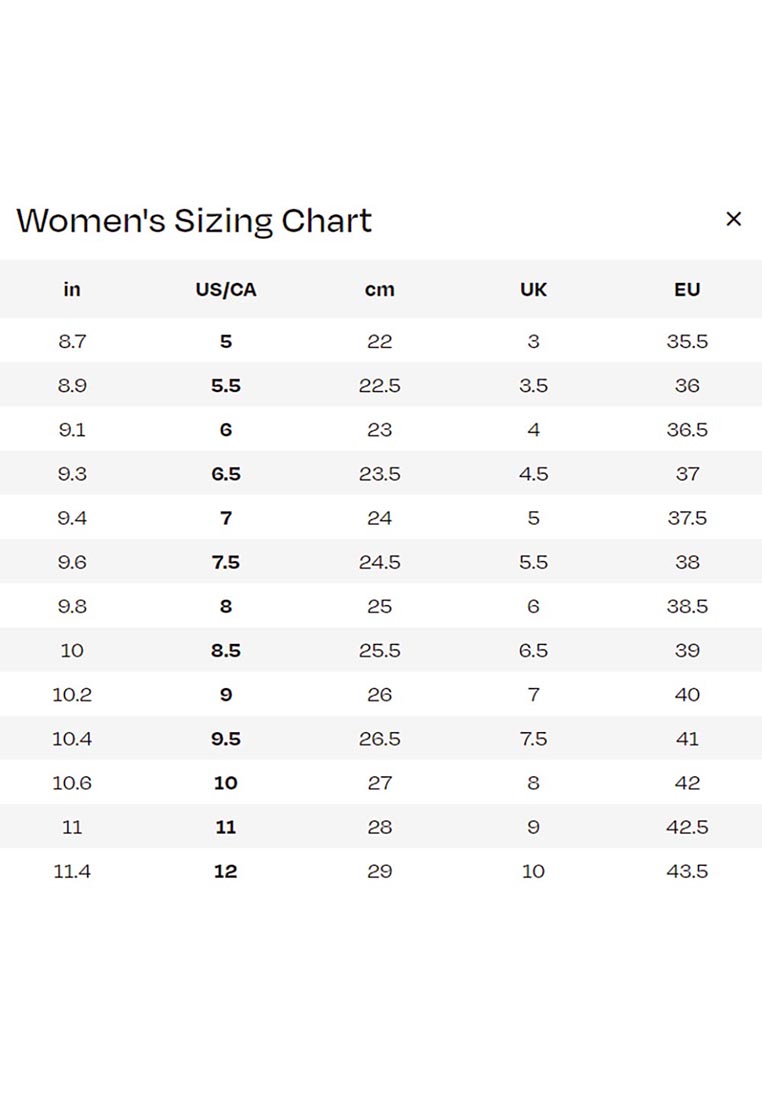Close the Women's Sizing Chart dialog
Image resolution: width=762 pixels, height=1100 pixels.
point(733,219)
